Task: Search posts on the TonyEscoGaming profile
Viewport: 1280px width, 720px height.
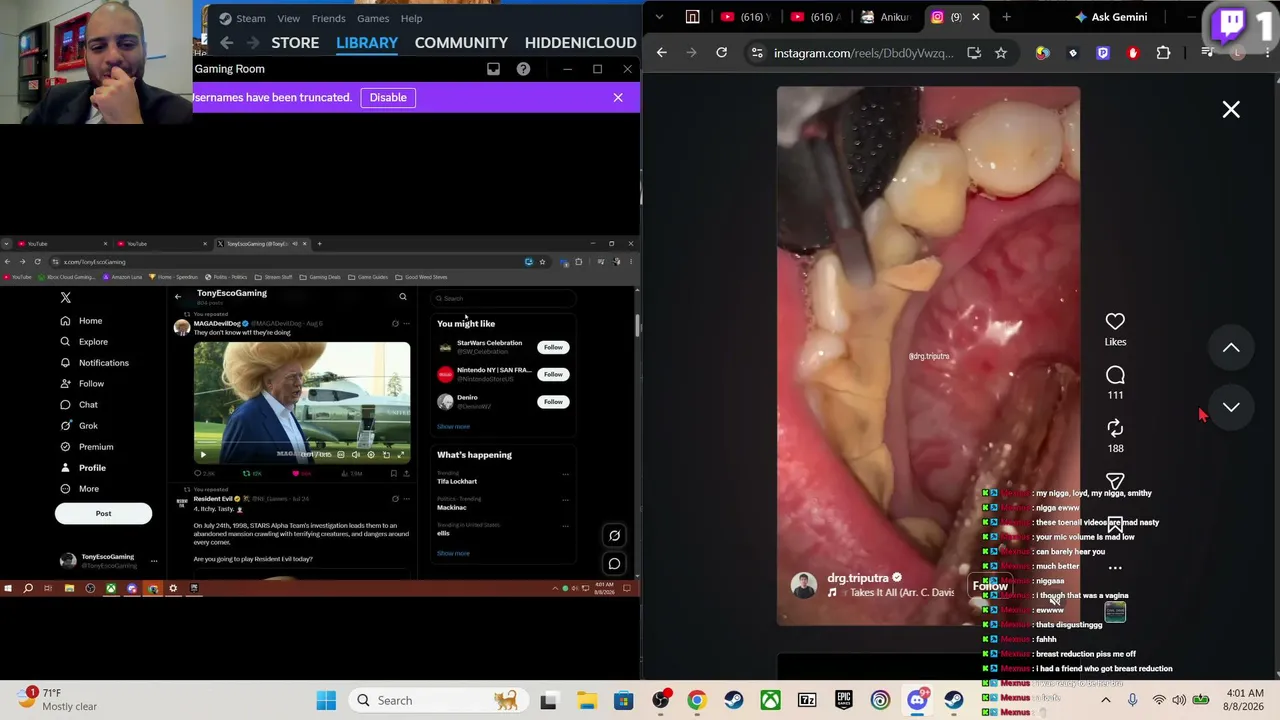Action: [x=403, y=296]
